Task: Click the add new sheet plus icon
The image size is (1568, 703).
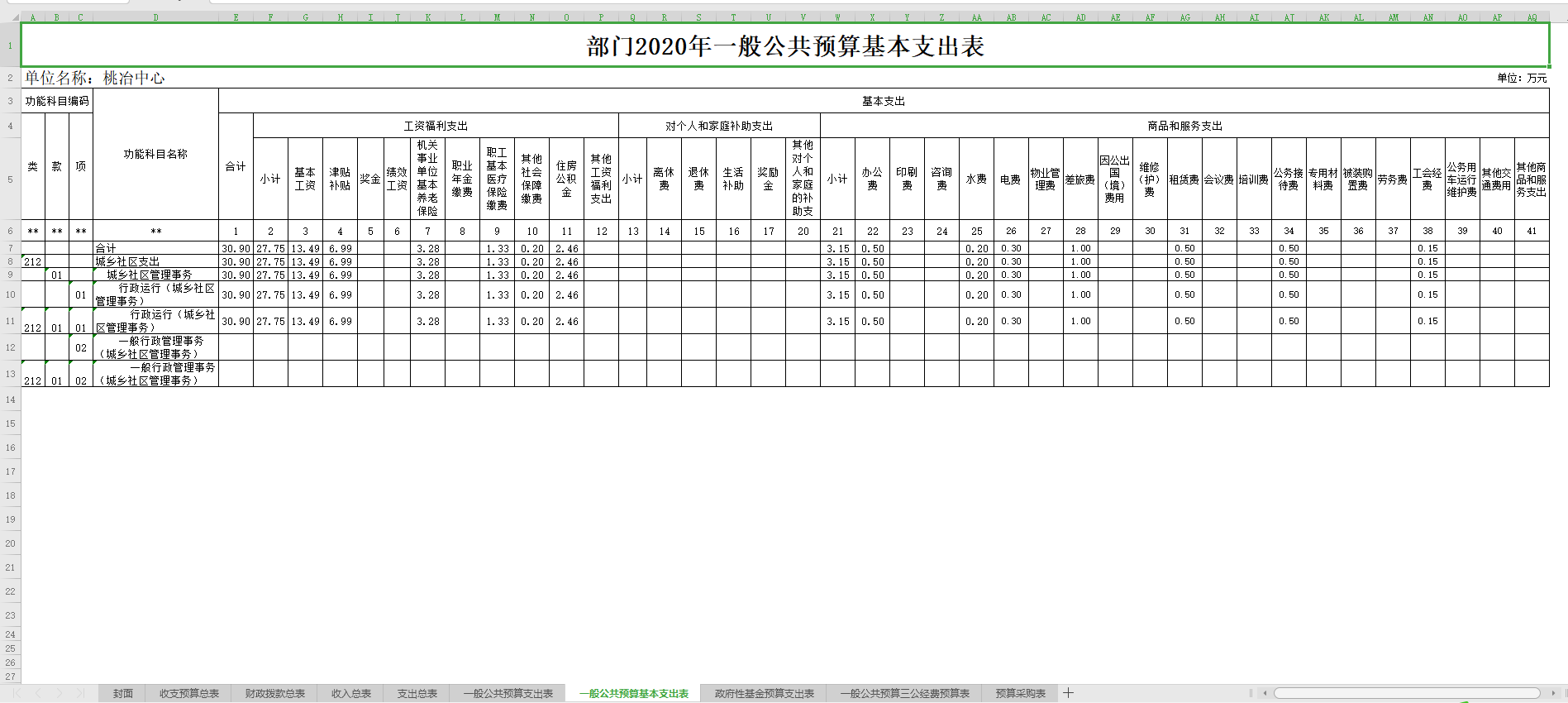Action: (x=1068, y=693)
